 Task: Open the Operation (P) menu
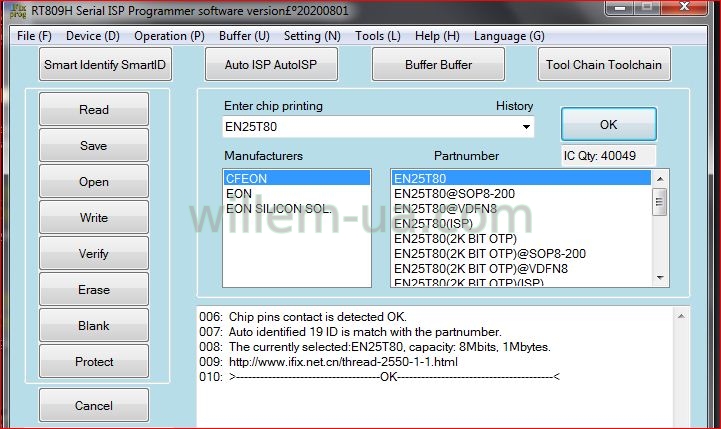coord(169,36)
